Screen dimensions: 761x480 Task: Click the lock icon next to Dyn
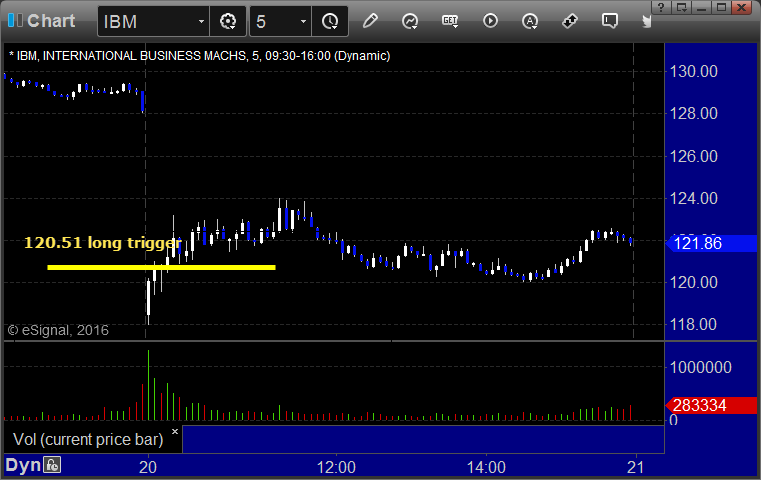[x=52, y=465]
